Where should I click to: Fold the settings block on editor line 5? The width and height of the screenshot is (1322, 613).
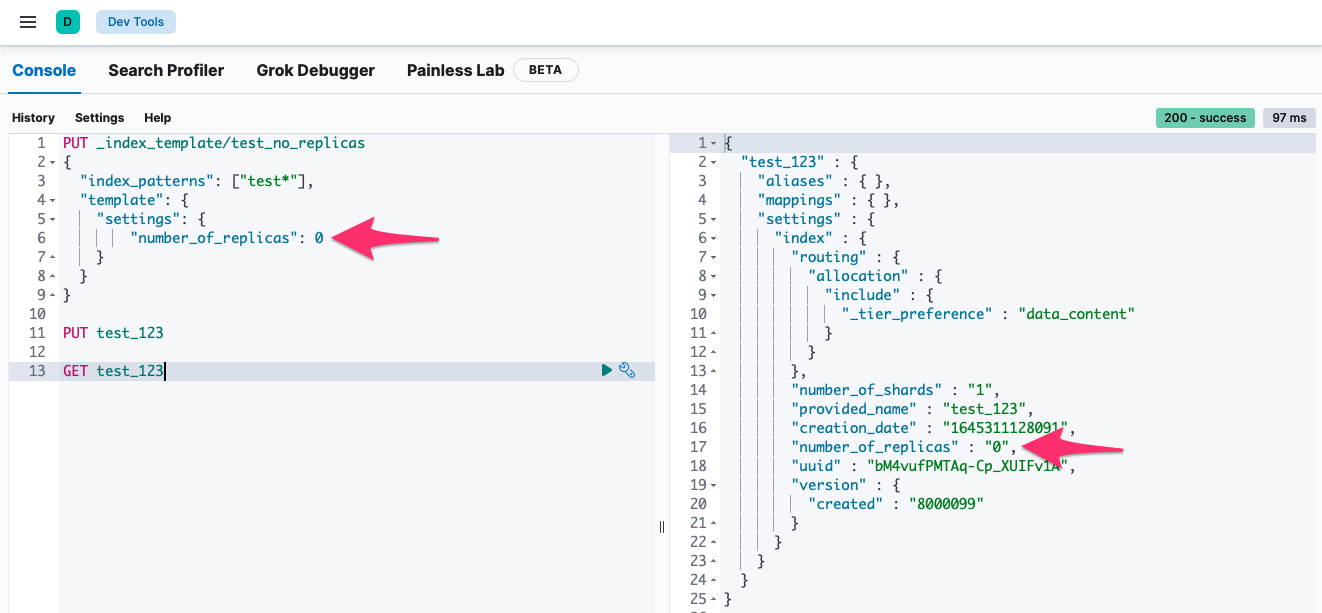coord(50,219)
